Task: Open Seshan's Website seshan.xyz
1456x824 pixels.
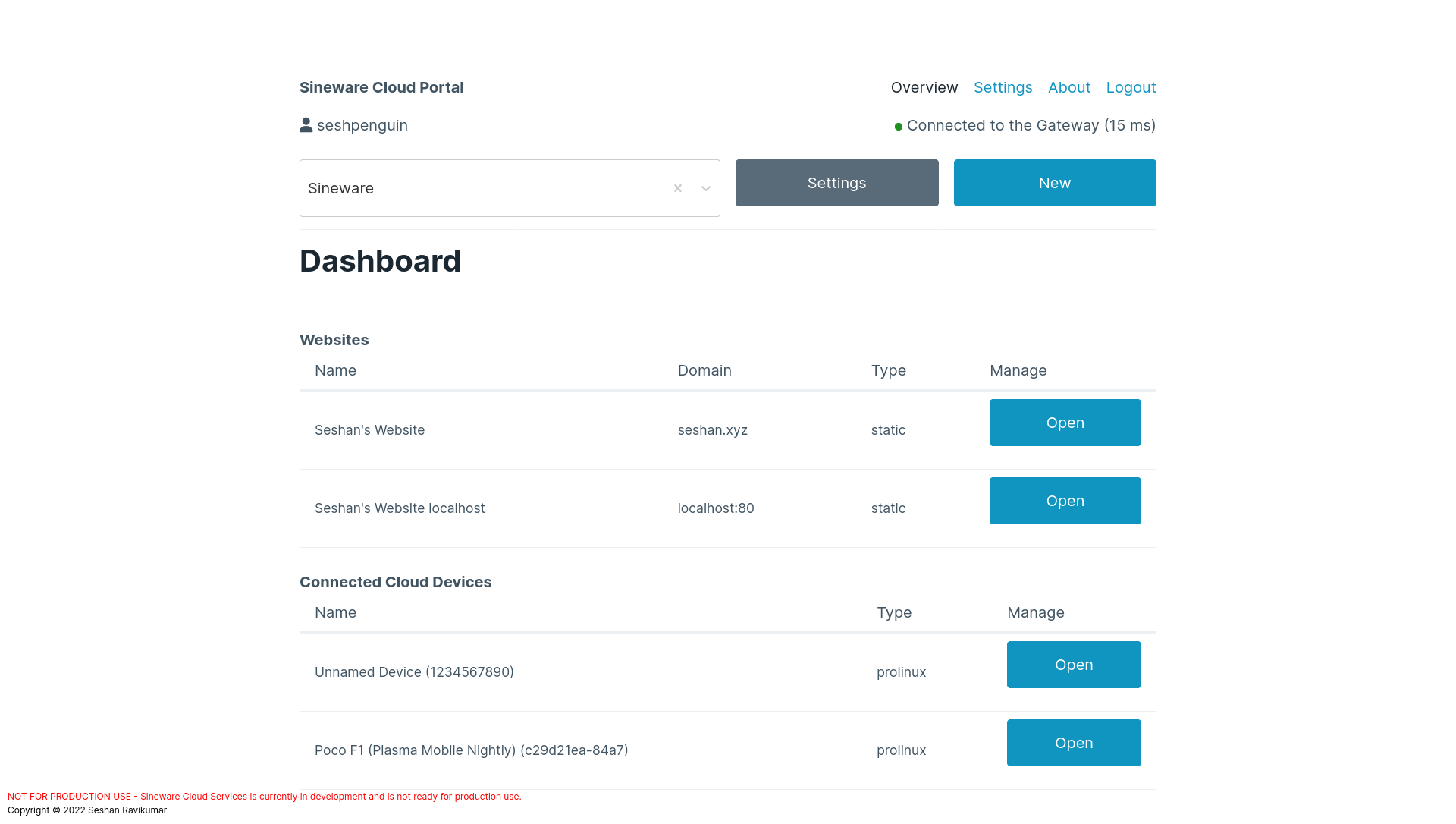Action: (x=1065, y=423)
